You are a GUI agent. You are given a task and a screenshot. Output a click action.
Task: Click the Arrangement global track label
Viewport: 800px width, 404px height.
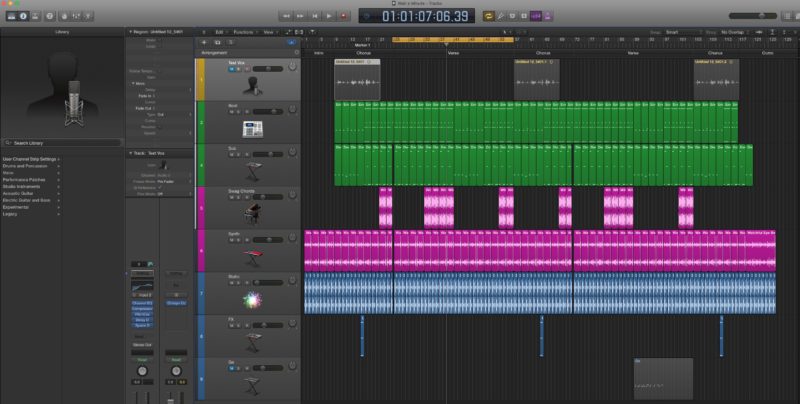tap(214, 53)
